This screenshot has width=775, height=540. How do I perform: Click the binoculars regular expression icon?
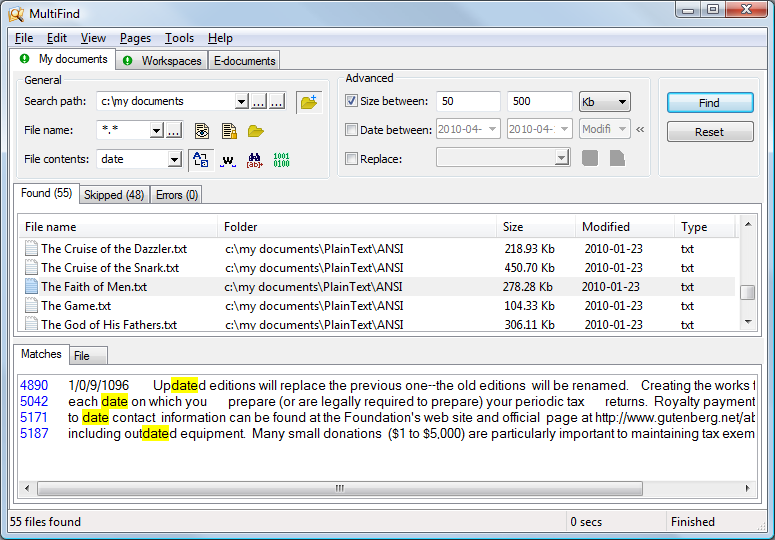click(255, 160)
